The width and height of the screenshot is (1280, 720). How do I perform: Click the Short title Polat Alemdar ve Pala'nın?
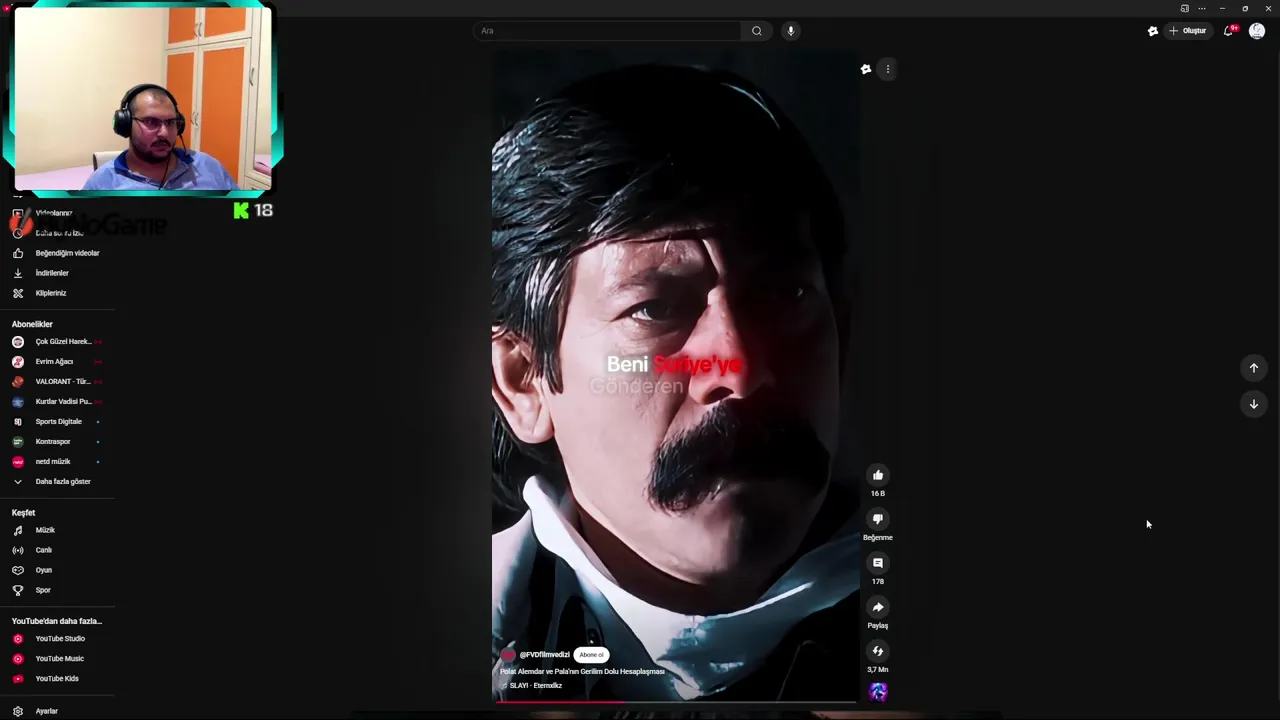click(x=582, y=672)
